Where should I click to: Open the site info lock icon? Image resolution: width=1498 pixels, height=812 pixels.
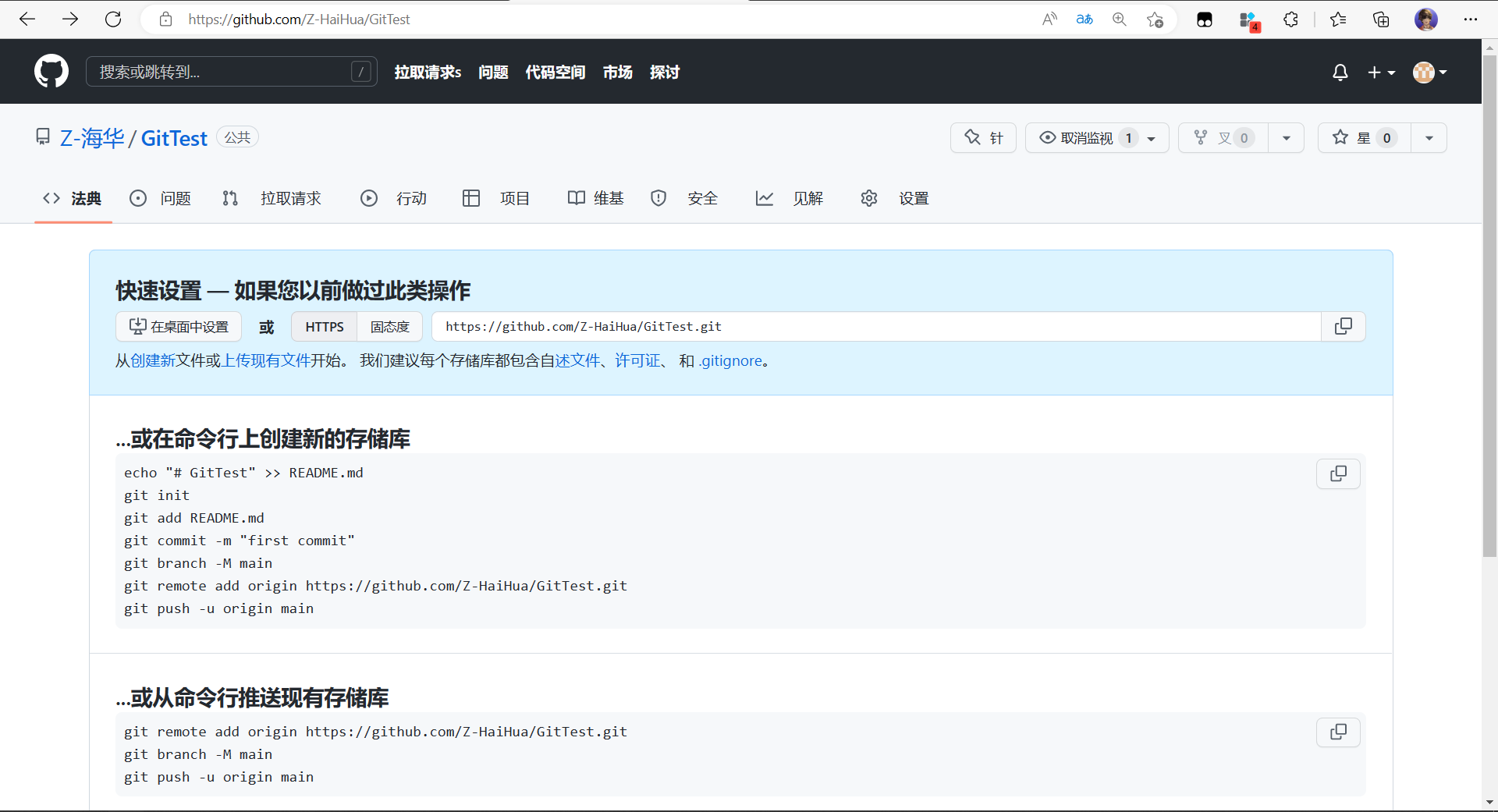pos(165,20)
